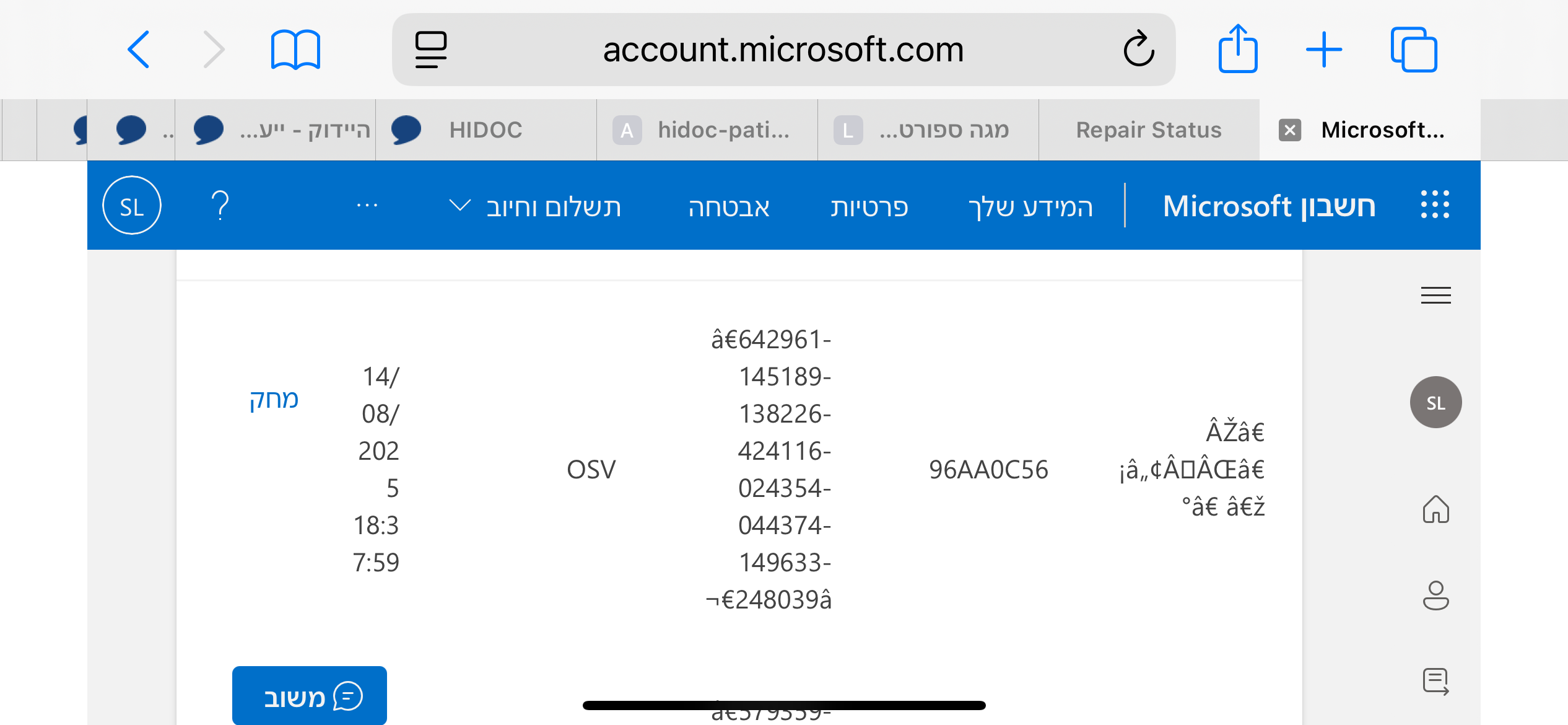Open Safari bookmarks
Screen dimensions: 1568x725
point(295,50)
